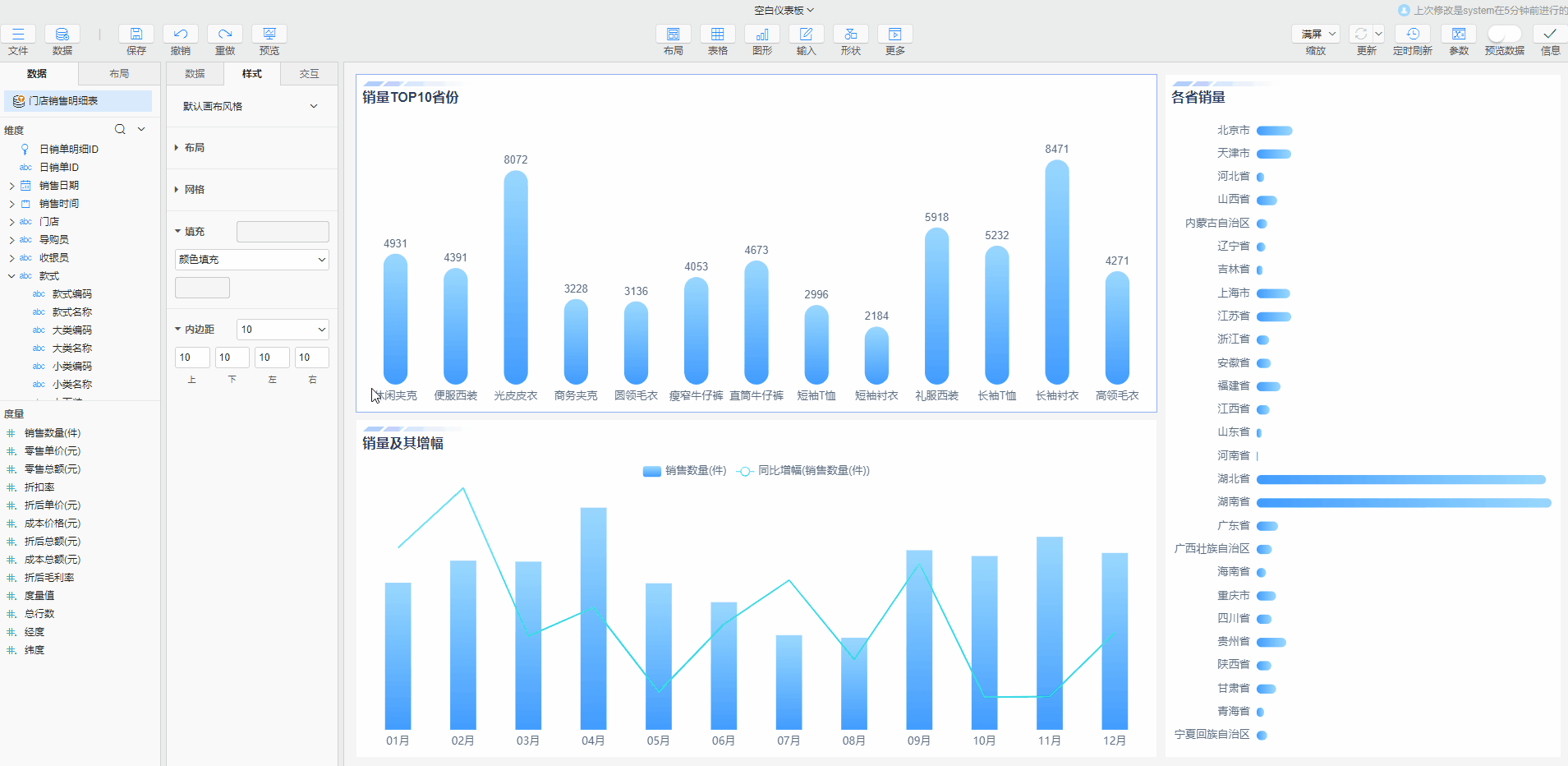This screenshot has width=1568, height=766.
Task: Open the Parameters (参数) icon
Action: click(x=1459, y=35)
